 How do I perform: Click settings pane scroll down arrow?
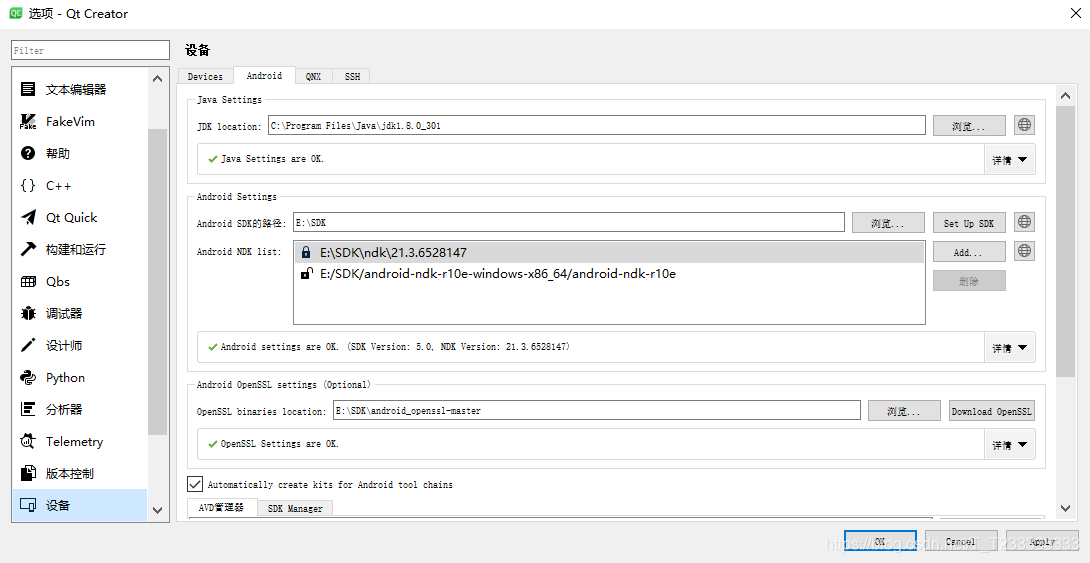click(x=1066, y=509)
